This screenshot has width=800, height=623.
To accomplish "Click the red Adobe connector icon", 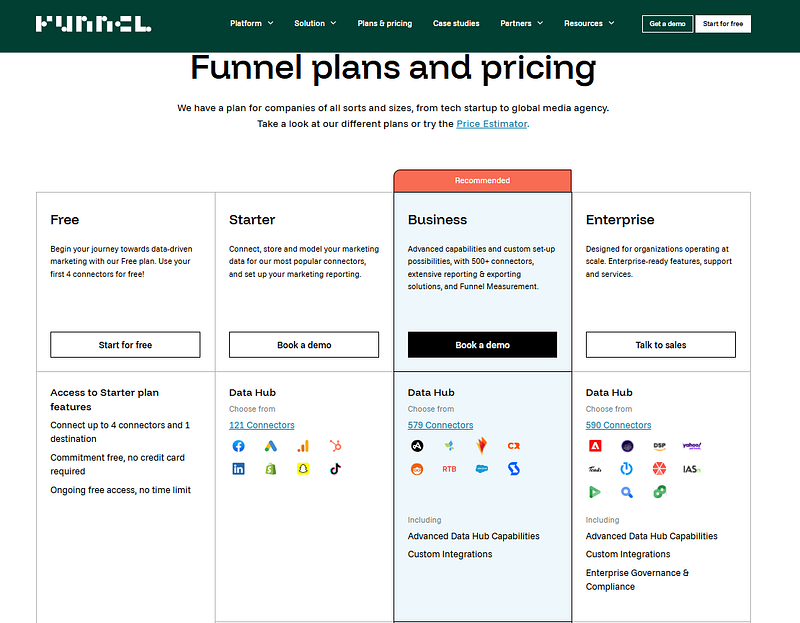I will click(595, 446).
